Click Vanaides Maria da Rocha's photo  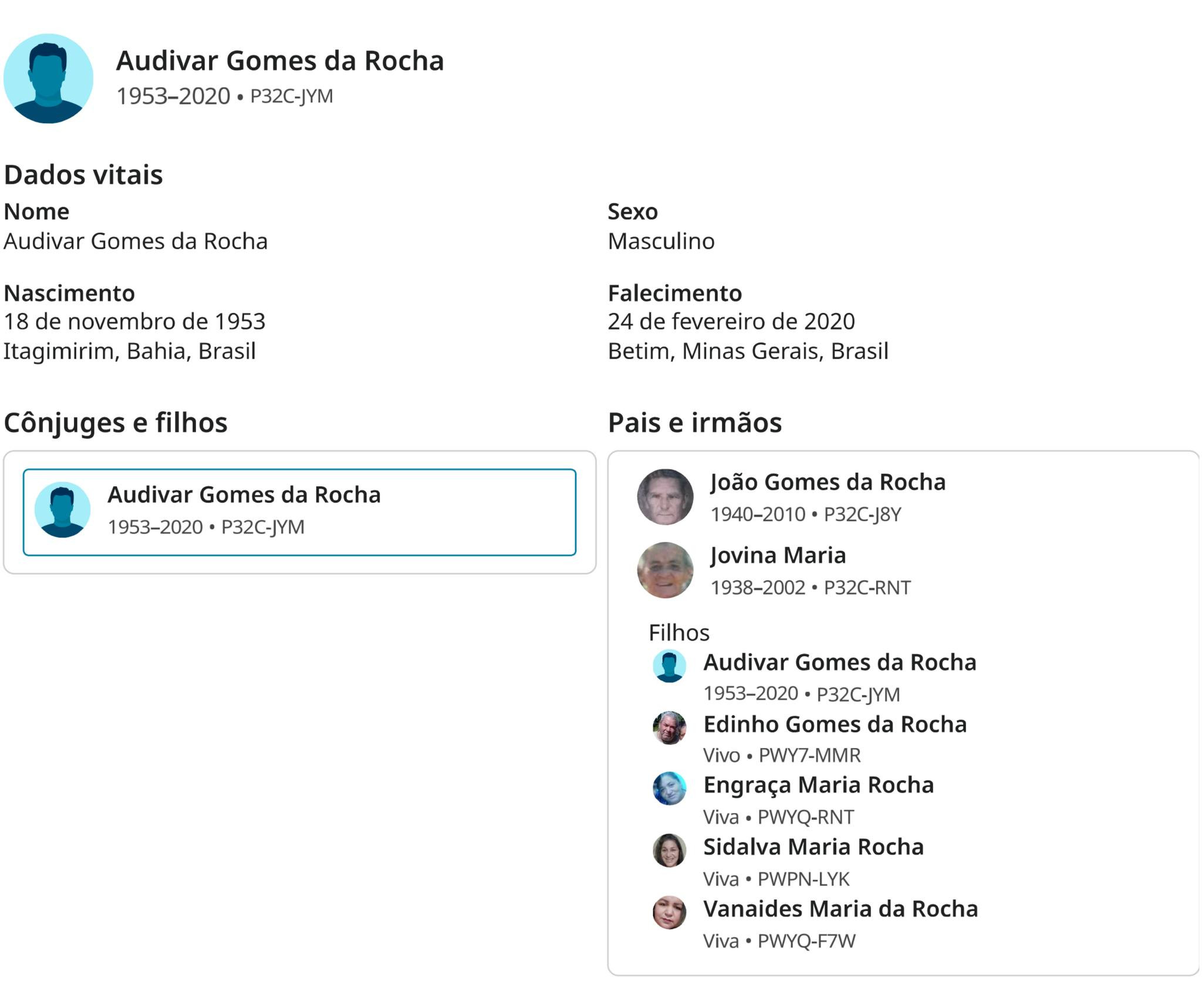(669, 912)
